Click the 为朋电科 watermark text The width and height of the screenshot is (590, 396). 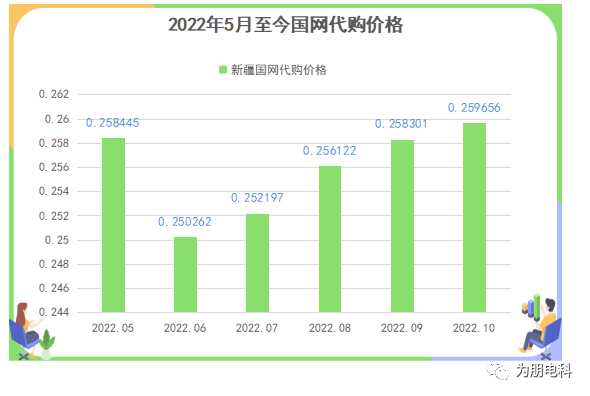(544, 371)
